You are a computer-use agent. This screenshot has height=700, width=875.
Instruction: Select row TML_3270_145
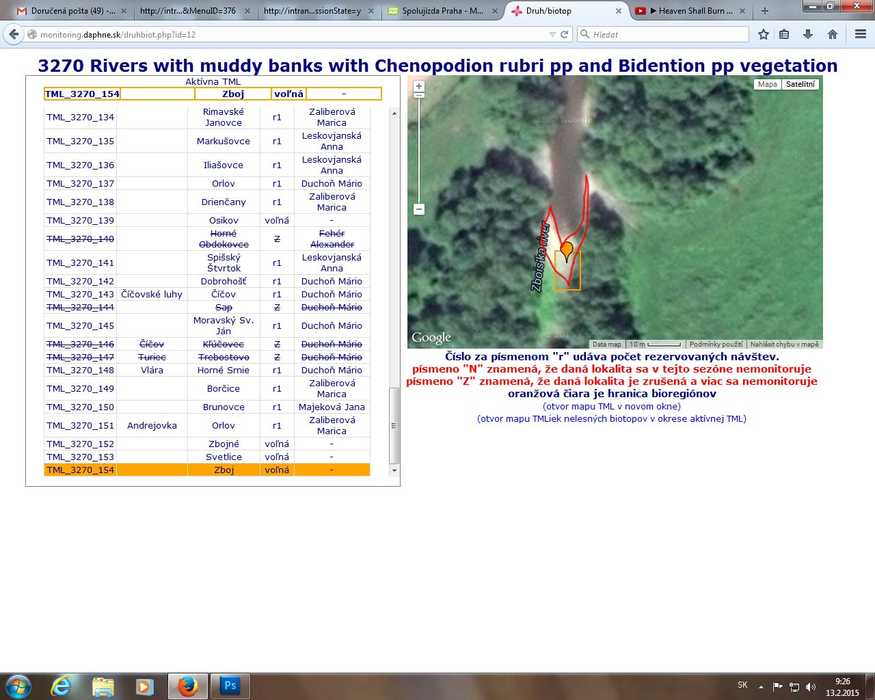(206, 325)
